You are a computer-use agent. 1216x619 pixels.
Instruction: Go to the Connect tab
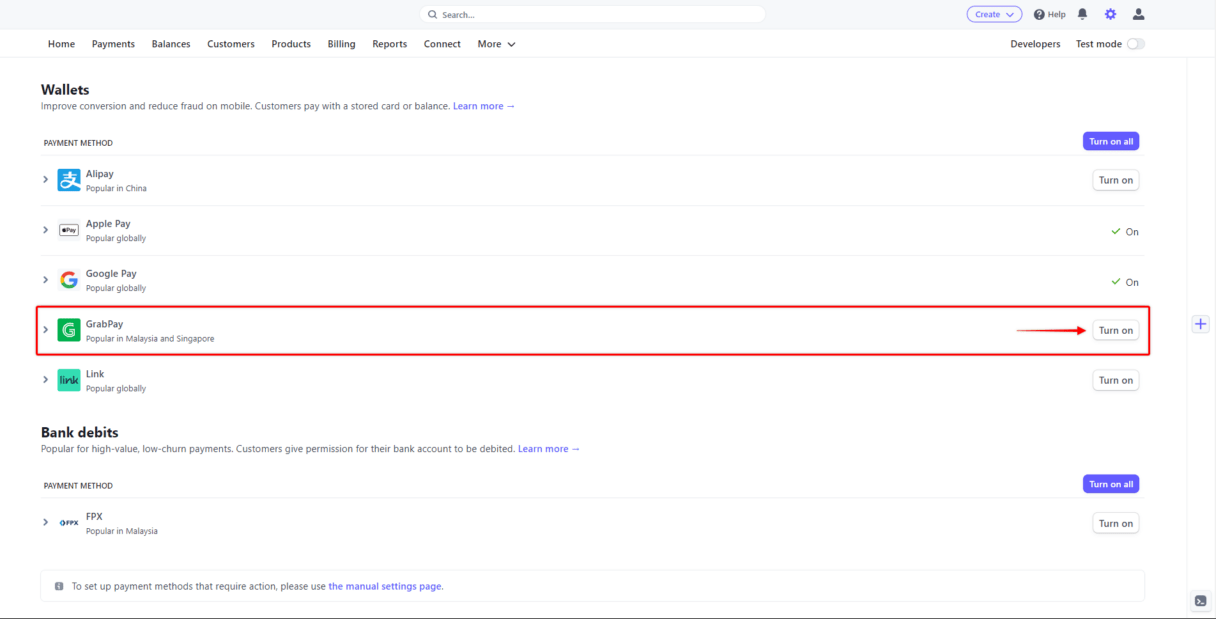pyautogui.click(x=442, y=44)
